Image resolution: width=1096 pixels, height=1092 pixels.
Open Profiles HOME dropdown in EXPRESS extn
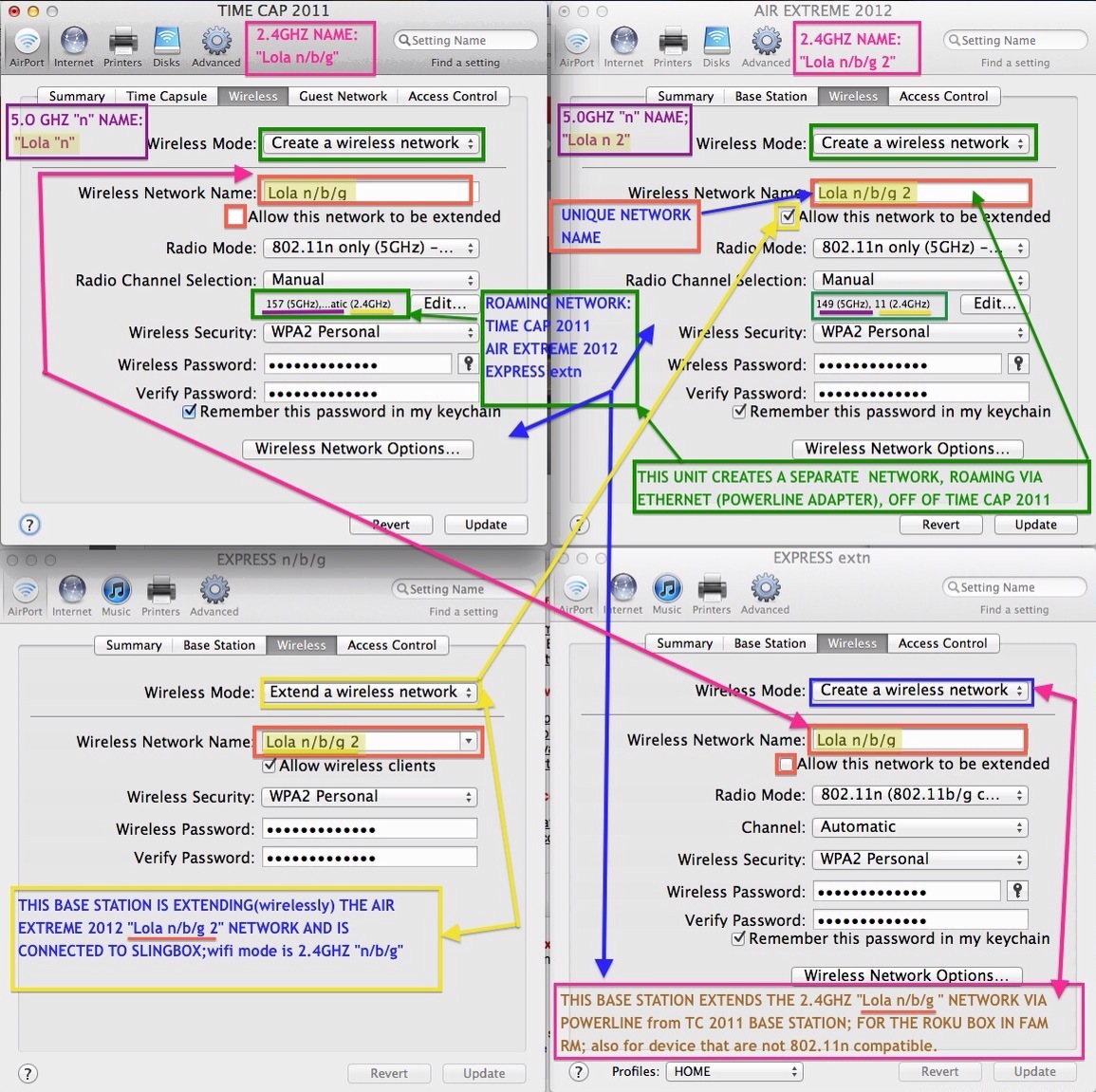tap(734, 1071)
